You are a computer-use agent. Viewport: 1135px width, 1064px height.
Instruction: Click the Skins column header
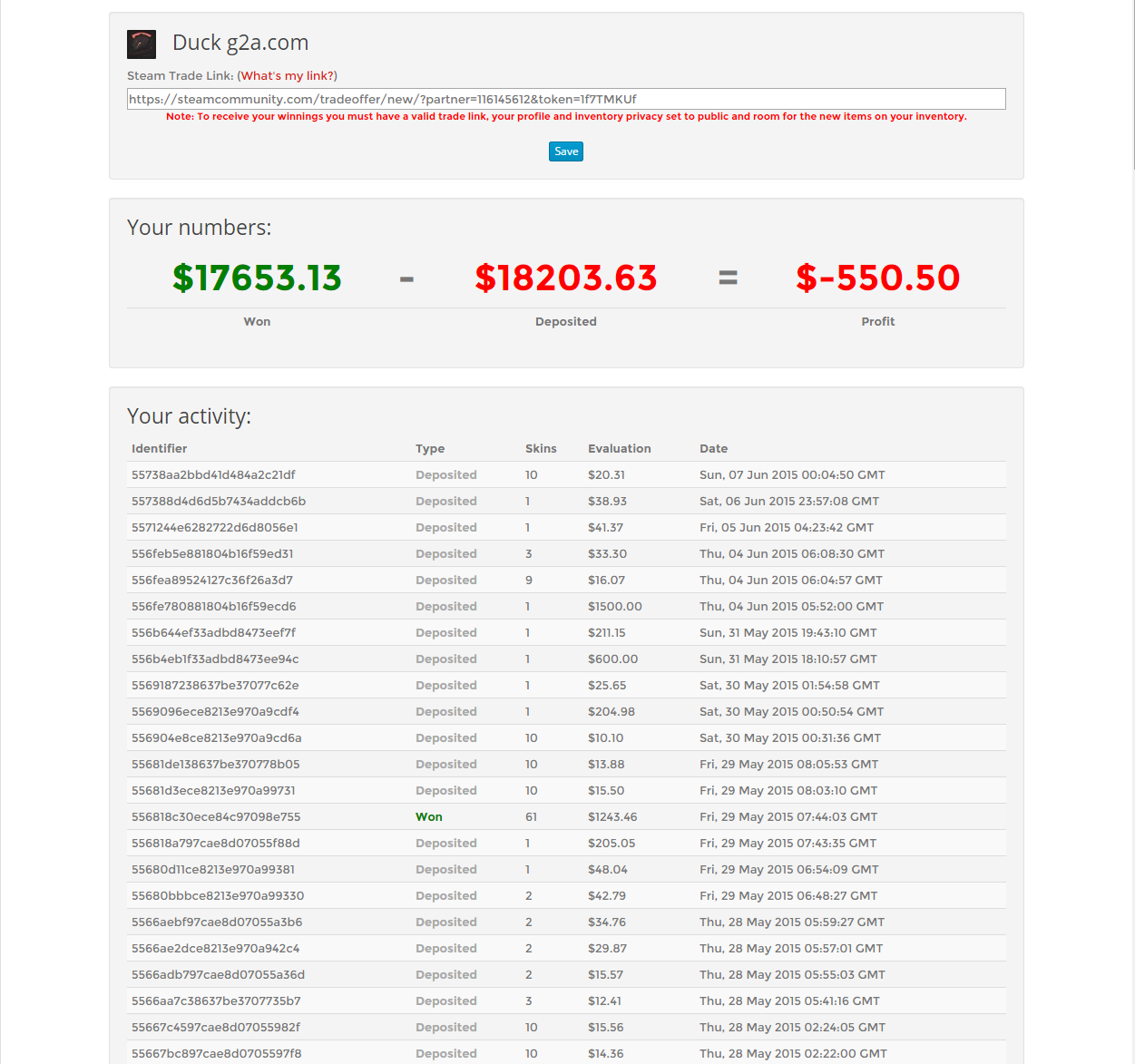point(541,449)
